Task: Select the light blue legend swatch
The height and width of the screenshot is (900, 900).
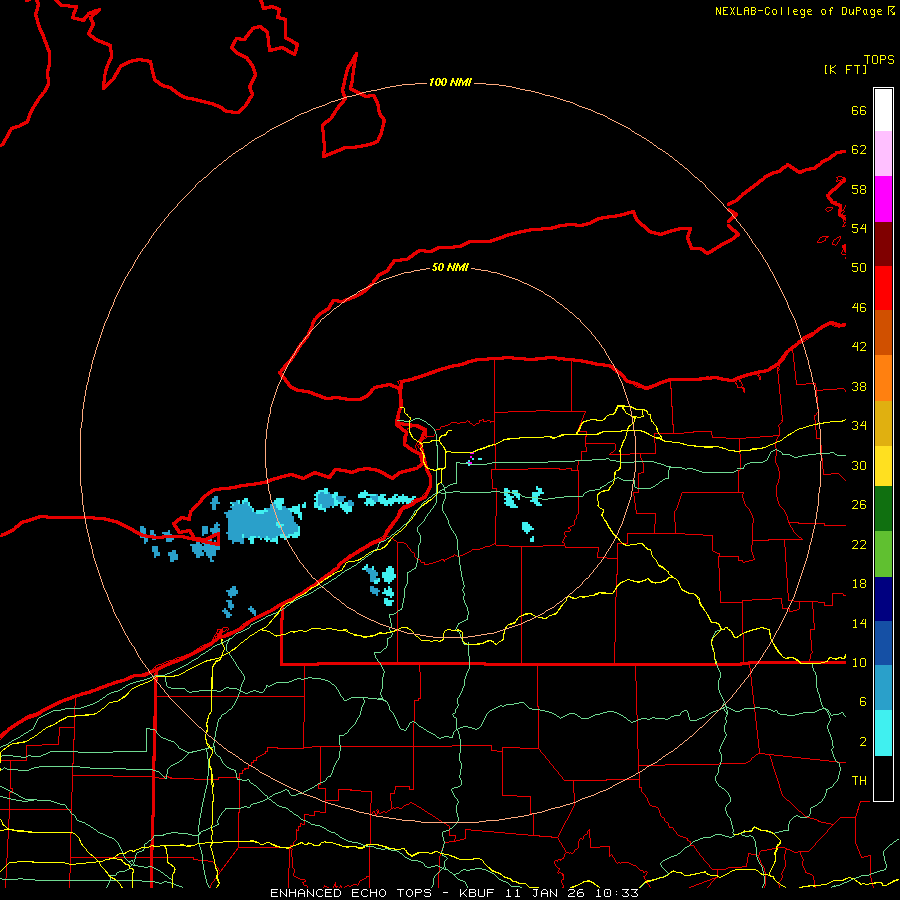Action: (x=883, y=688)
